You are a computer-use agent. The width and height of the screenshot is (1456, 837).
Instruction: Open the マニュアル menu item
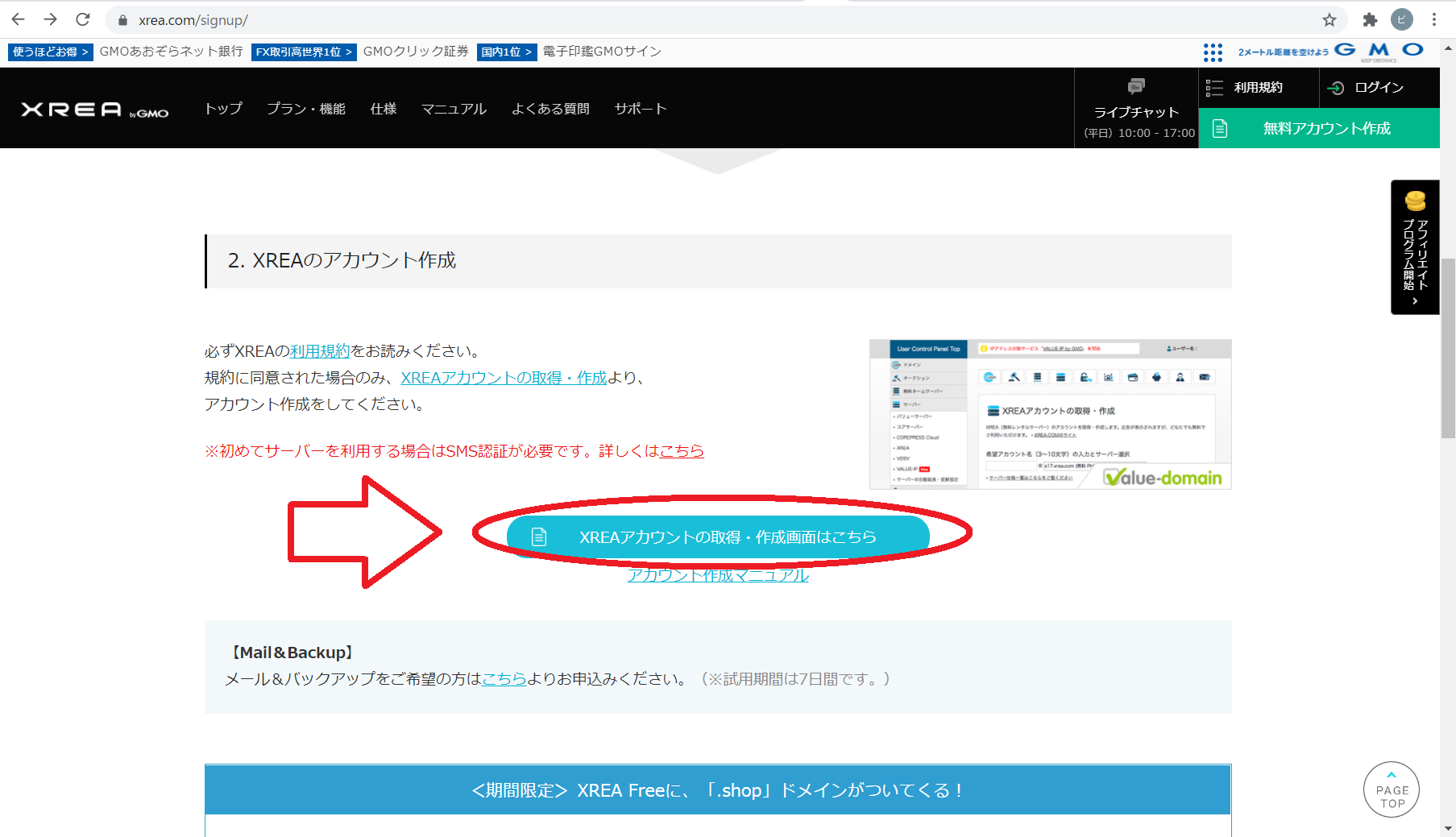[454, 109]
